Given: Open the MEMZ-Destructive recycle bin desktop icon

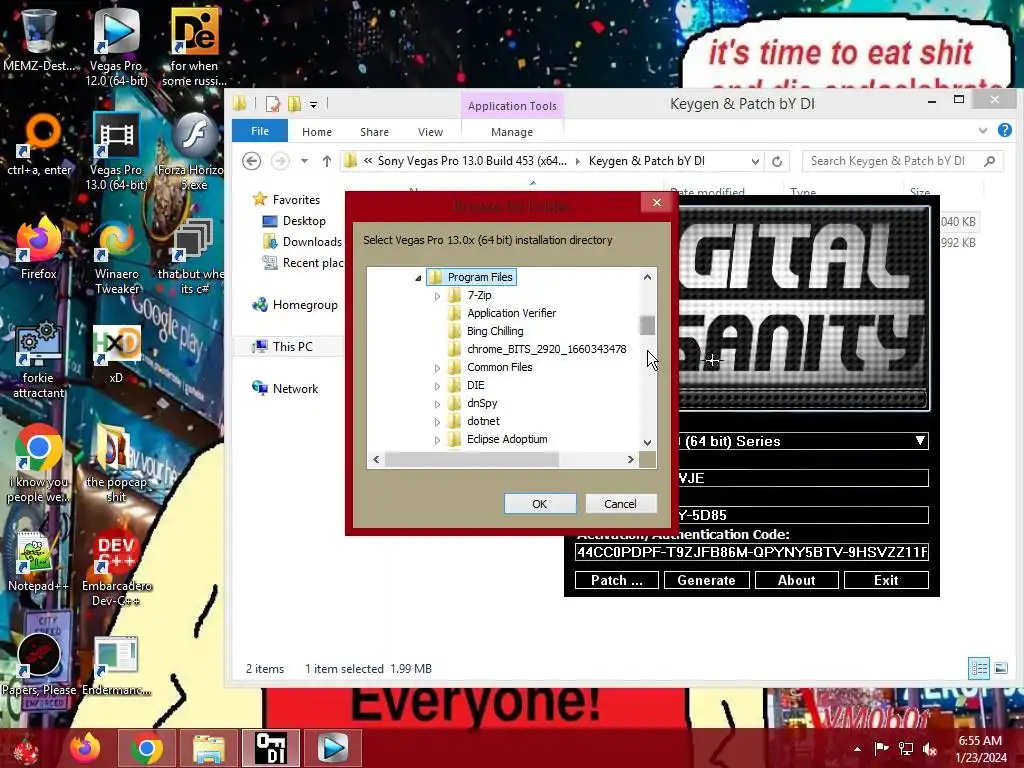Looking at the screenshot, I should 38,40.
